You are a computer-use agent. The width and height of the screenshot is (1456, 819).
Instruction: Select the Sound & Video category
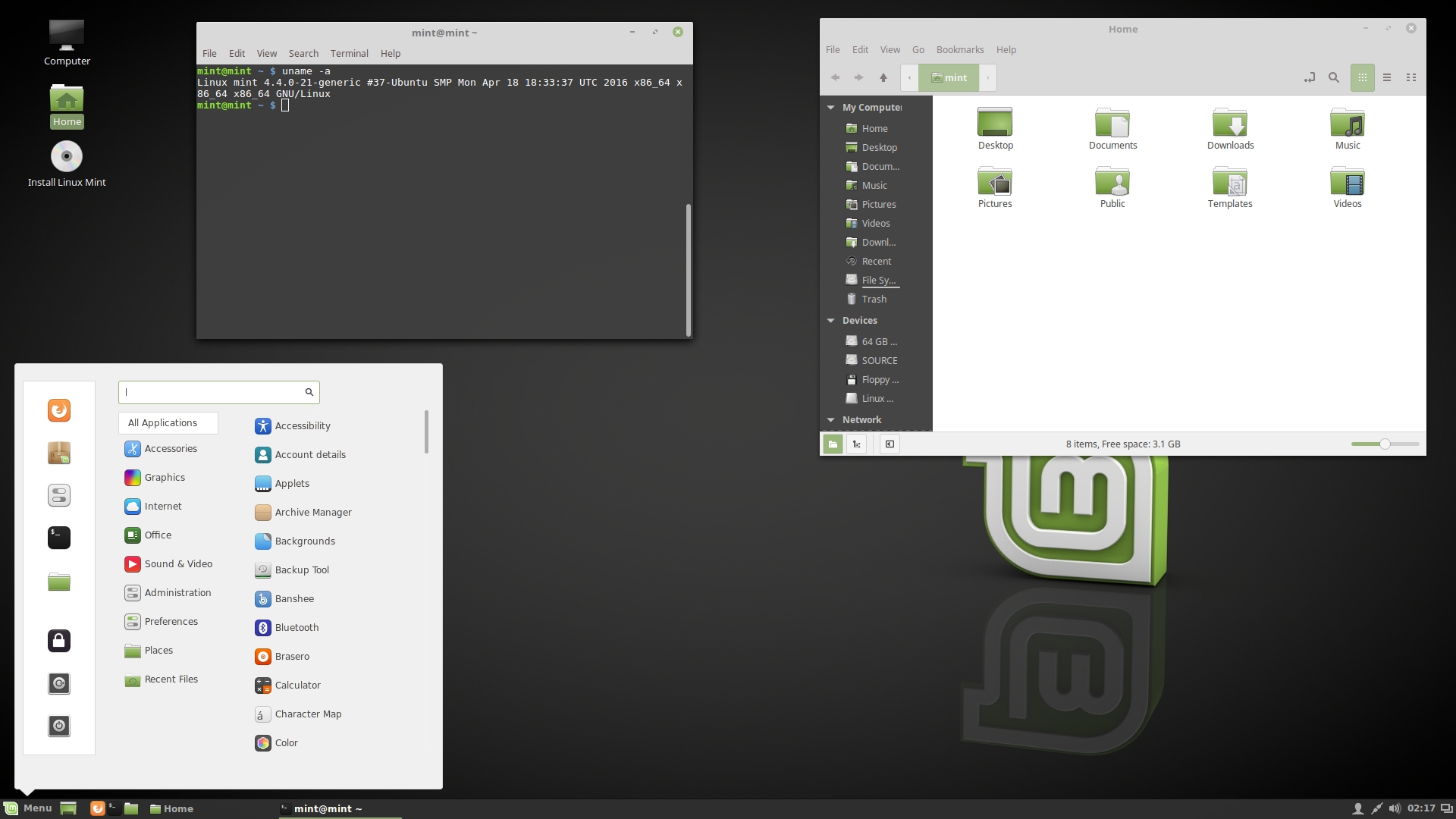(x=168, y=564)
